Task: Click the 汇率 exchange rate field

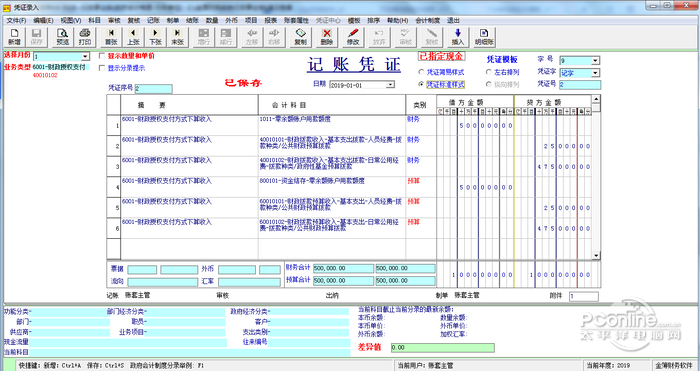Action: click(x=250, y=282)
